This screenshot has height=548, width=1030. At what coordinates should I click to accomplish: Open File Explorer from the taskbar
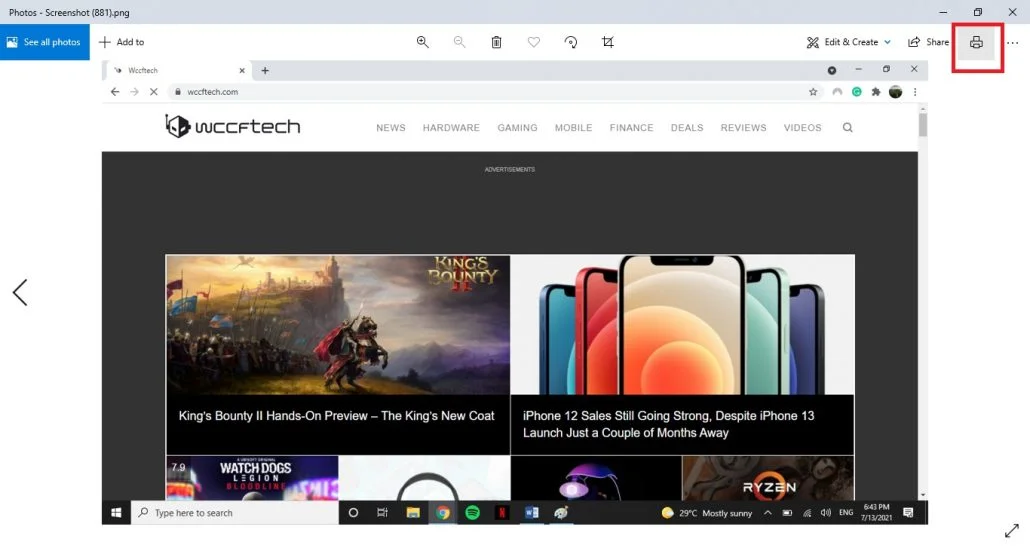point(413,513)
